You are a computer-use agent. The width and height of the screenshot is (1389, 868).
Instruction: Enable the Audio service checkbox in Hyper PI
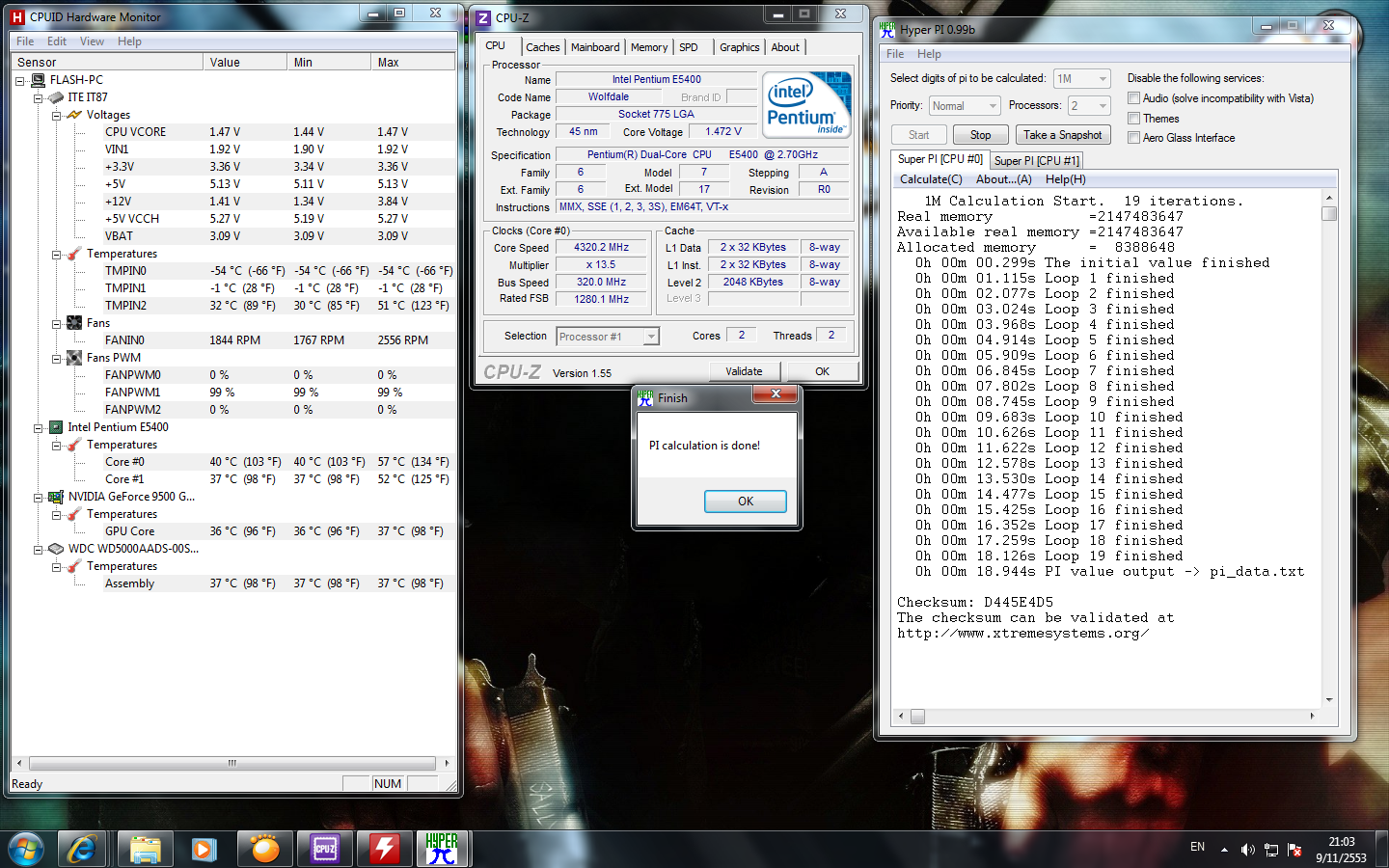[1133, 98]
